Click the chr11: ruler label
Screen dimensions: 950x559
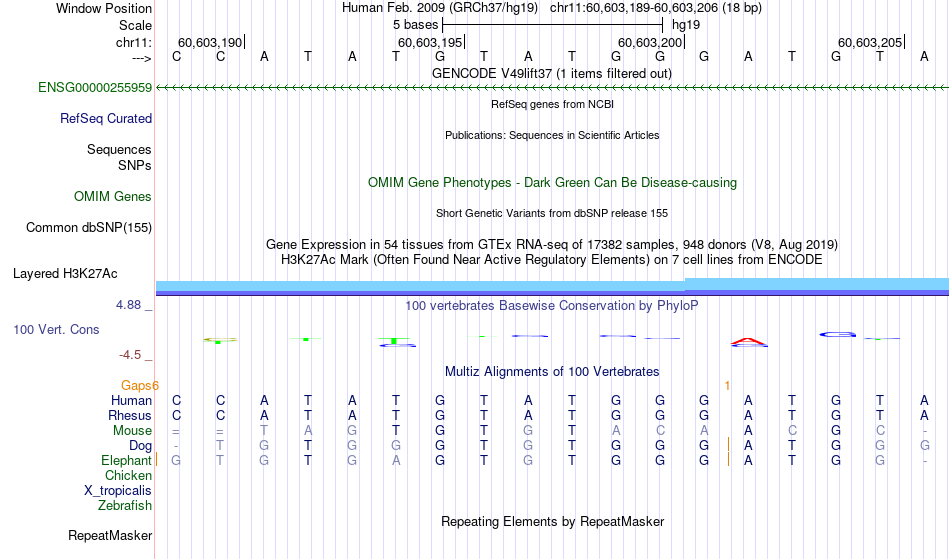[133, 42]
